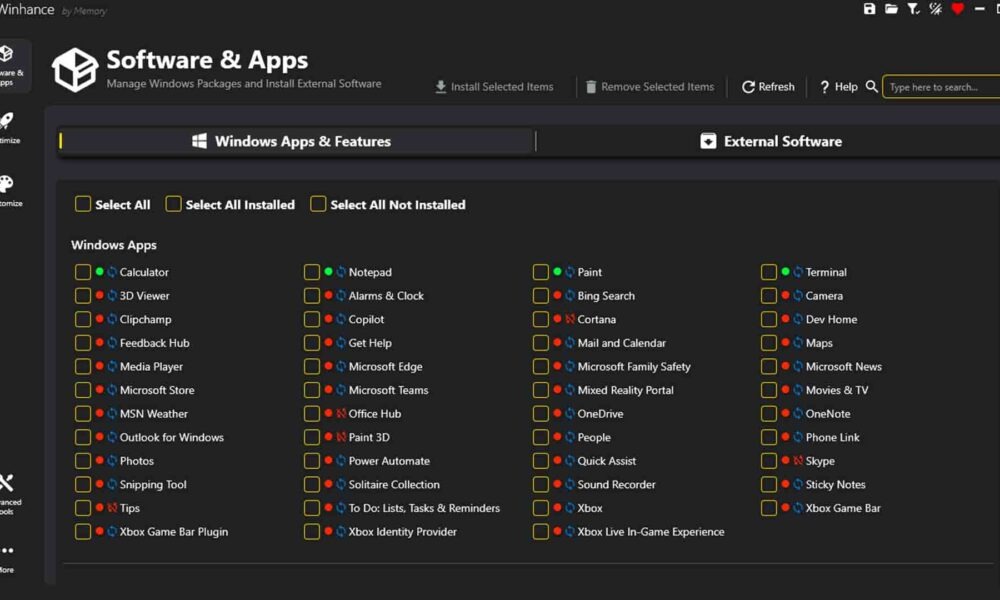The image size is (1000, 600).
Task: Click the 'Mail and Calendar' label
Action: click(x=621, y=343)
